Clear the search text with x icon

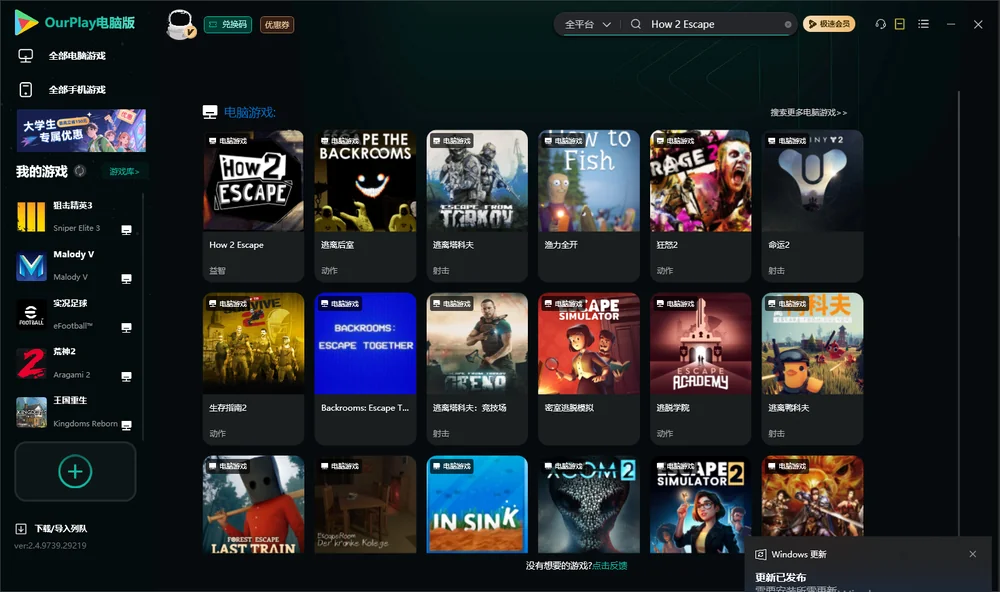(788, 25)
